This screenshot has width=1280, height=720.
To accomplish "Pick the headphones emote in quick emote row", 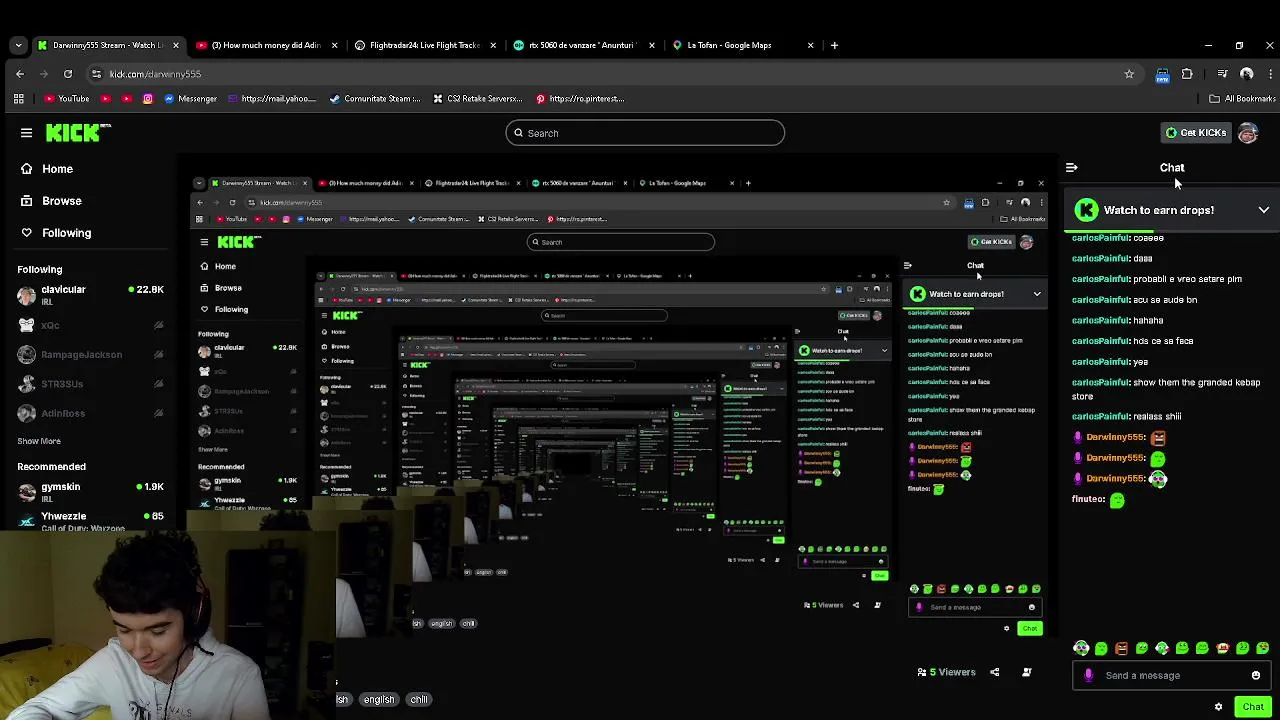I will (x=1081, y=648).
